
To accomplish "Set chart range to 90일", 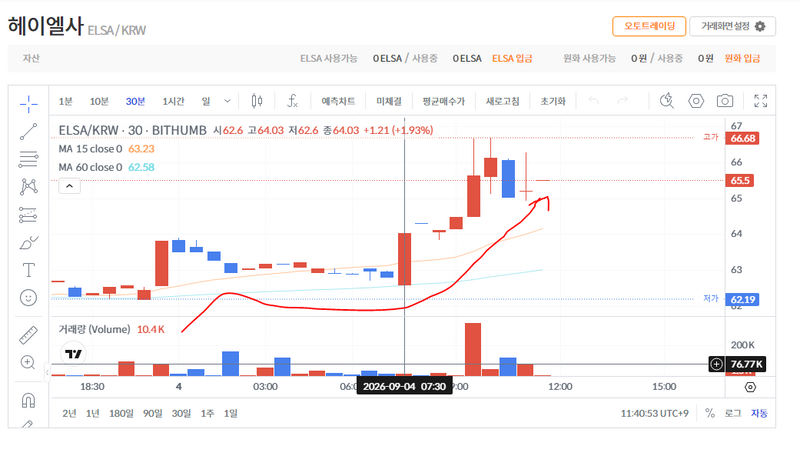I will [x=152, y=413].
